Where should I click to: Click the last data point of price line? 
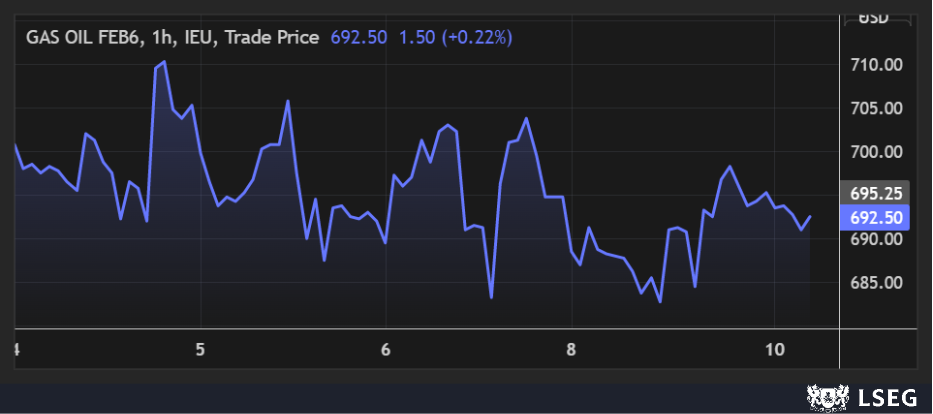pyautogui.click(x=810, y=216)
